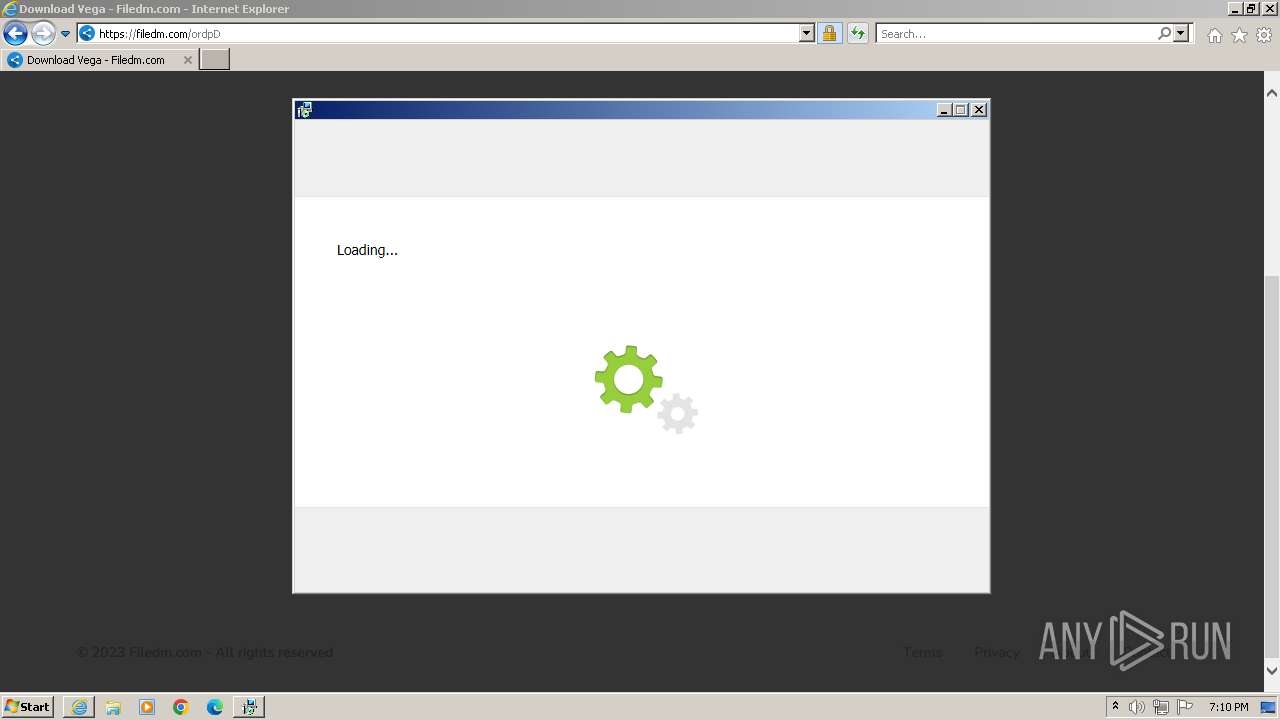Click in the IE Search box
The width and height of the screenshot is (1280, 720).
[x=1016, y=34]
